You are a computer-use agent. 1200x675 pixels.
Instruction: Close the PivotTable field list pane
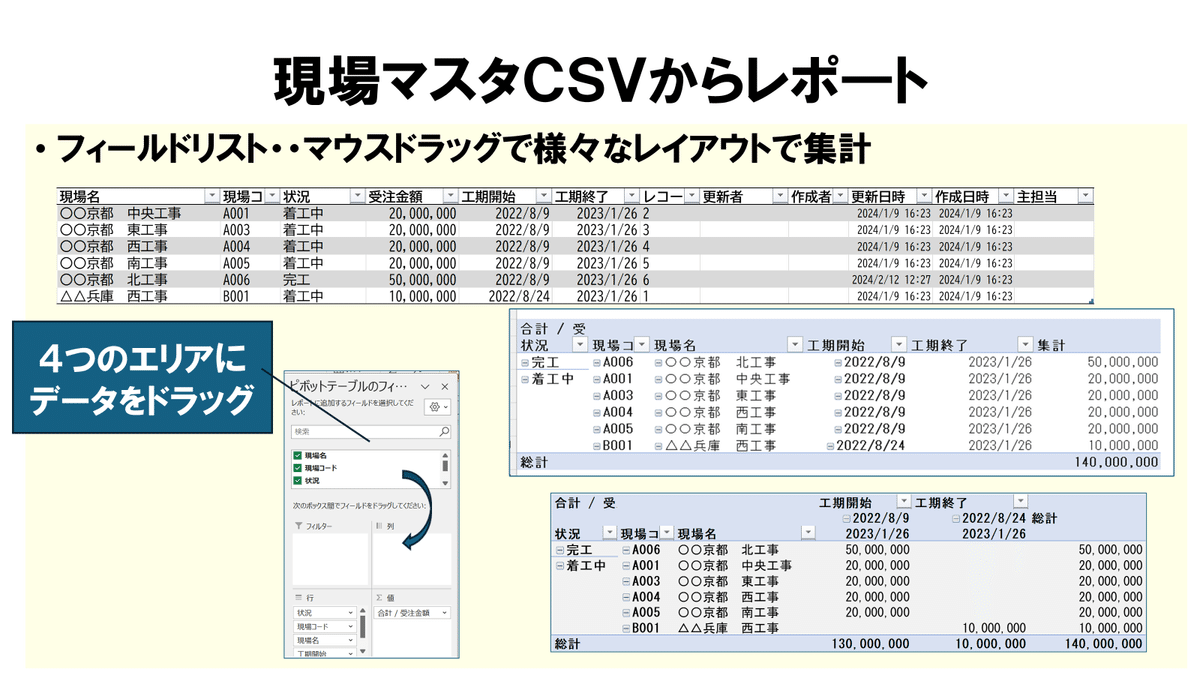444,385
